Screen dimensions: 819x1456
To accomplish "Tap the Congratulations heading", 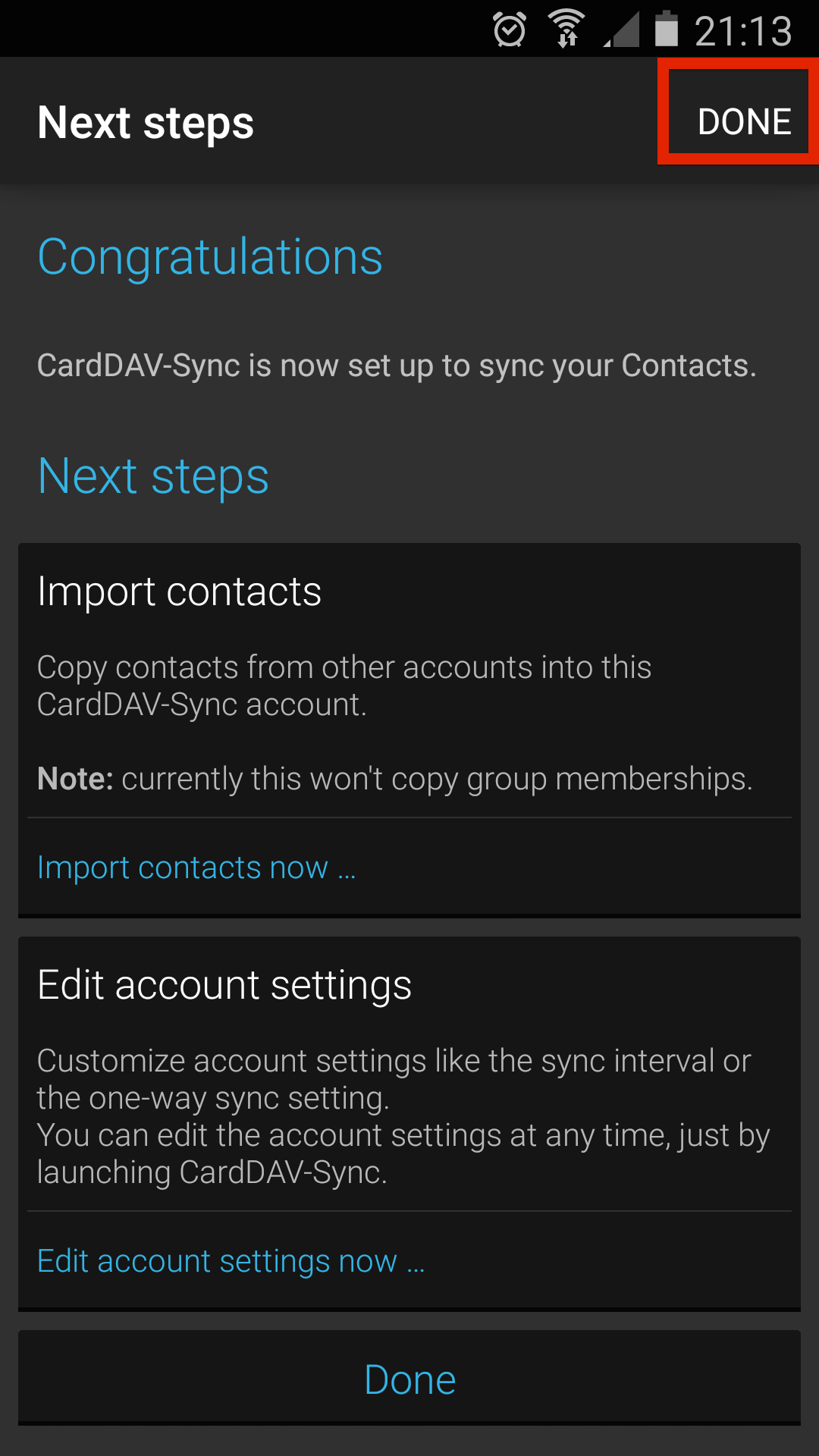I will 210,258.
